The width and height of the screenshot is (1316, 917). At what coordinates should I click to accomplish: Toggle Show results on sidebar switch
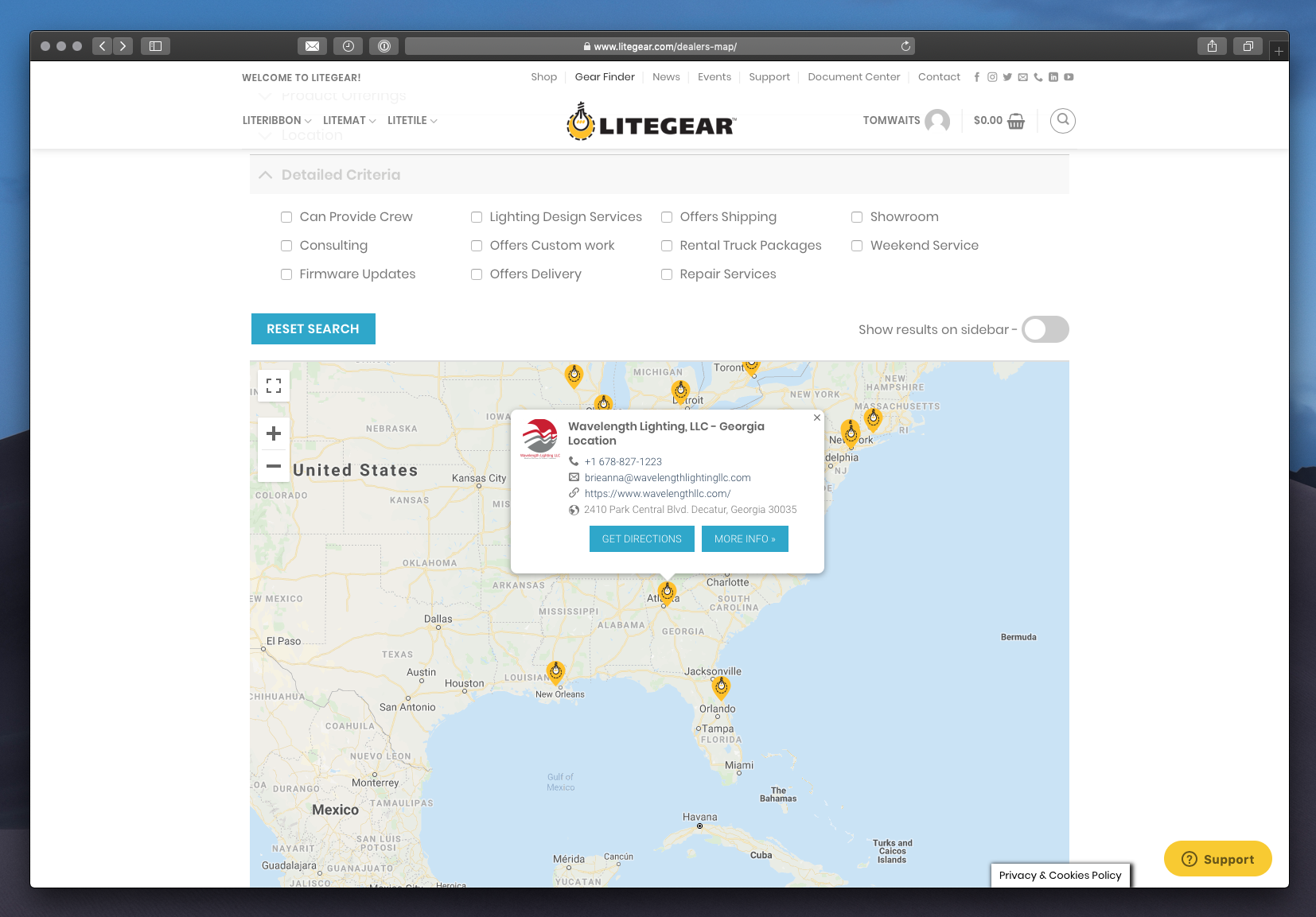pos(1045,329)
